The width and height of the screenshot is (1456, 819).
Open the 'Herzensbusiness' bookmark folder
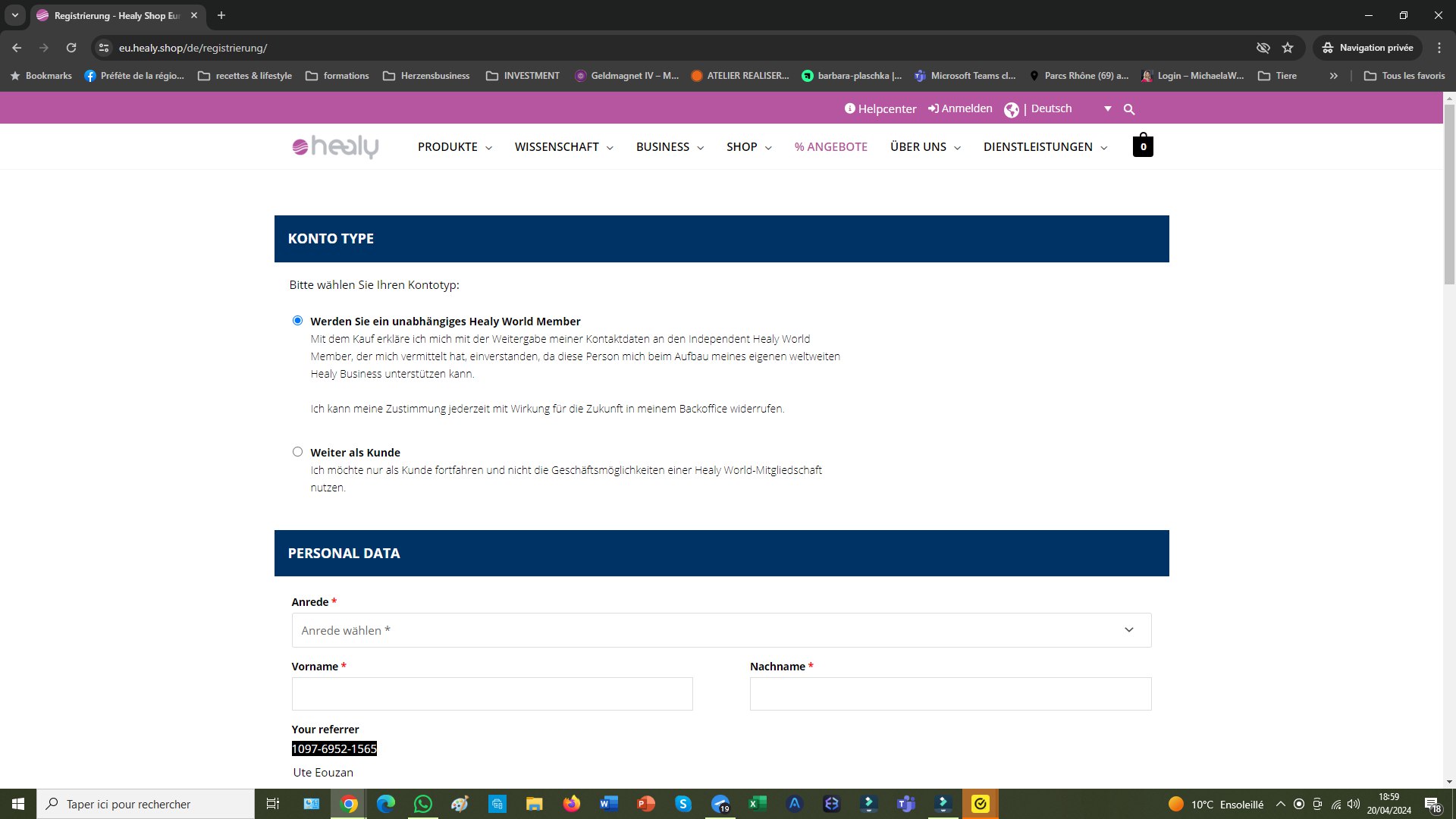pyautogui.click(x=426, y=76)
